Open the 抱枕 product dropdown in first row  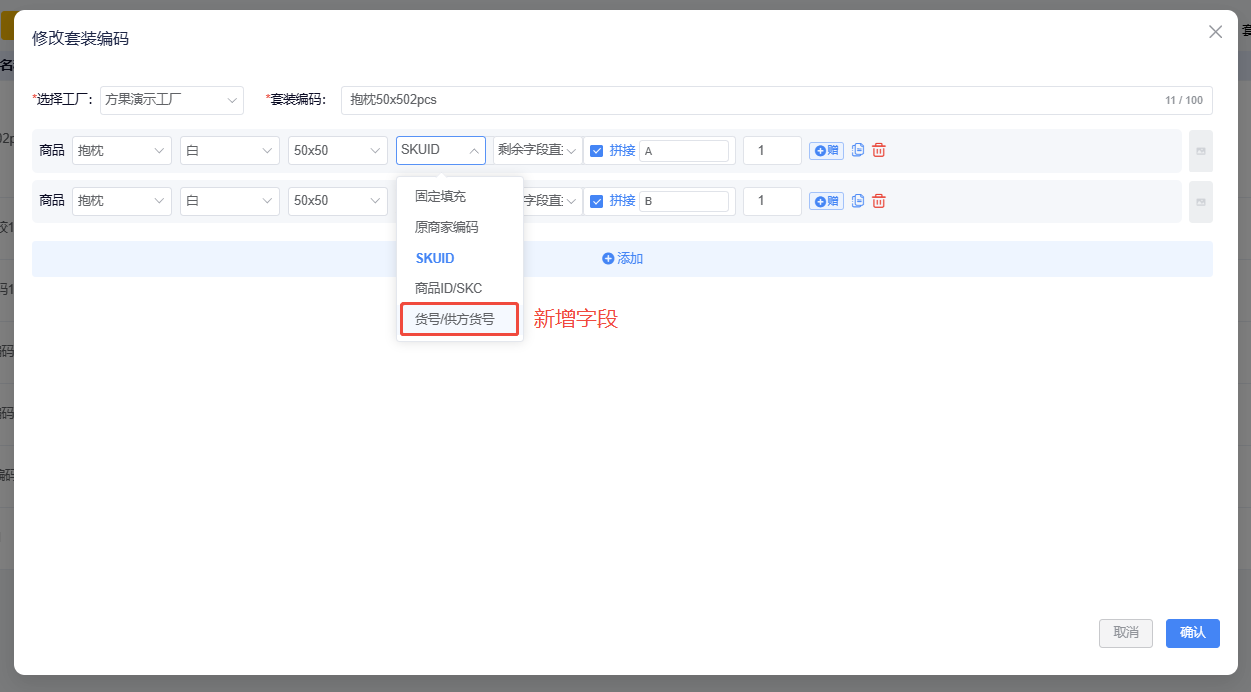point(121,150)
